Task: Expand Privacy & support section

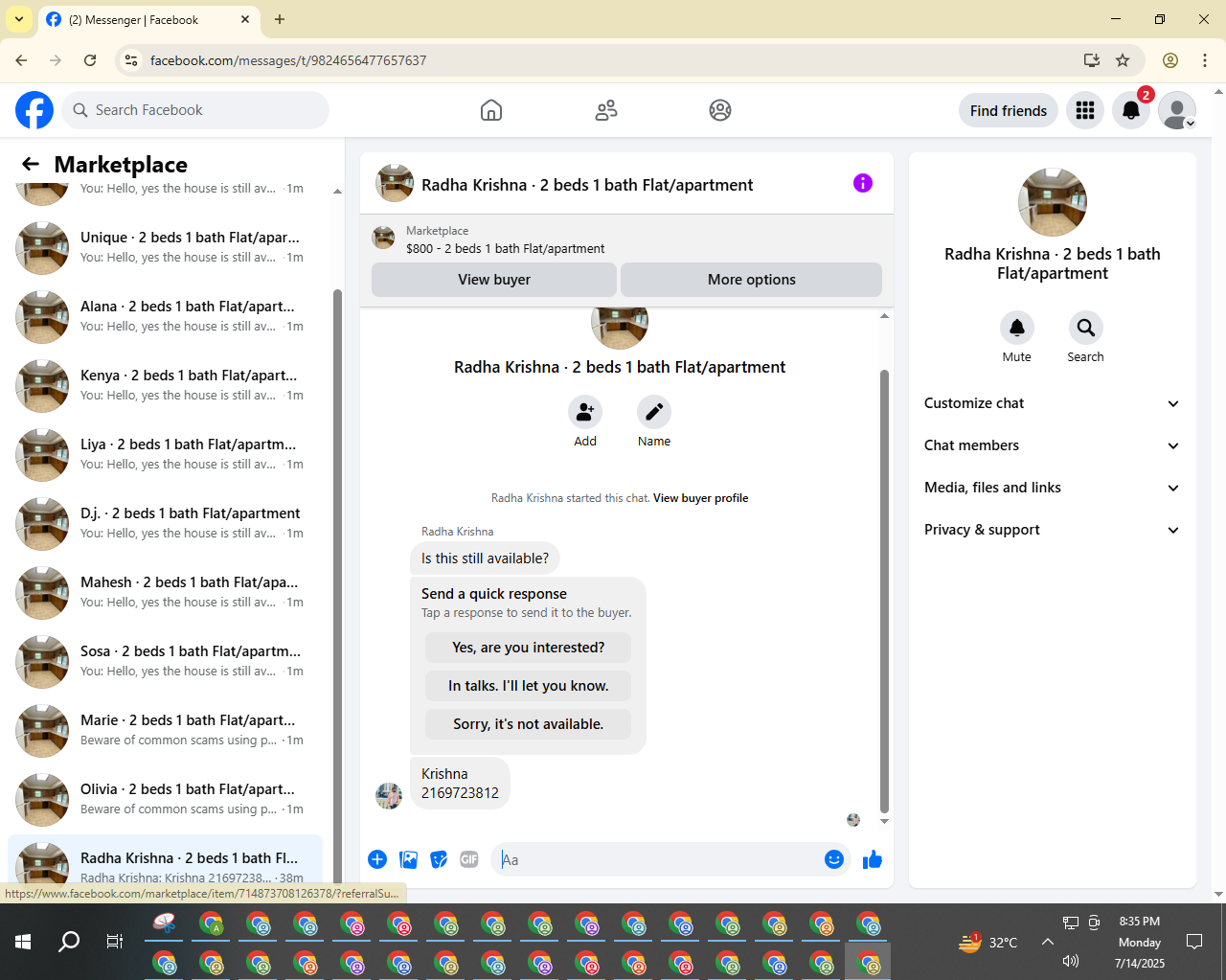Action: (x=1052, y=530)
